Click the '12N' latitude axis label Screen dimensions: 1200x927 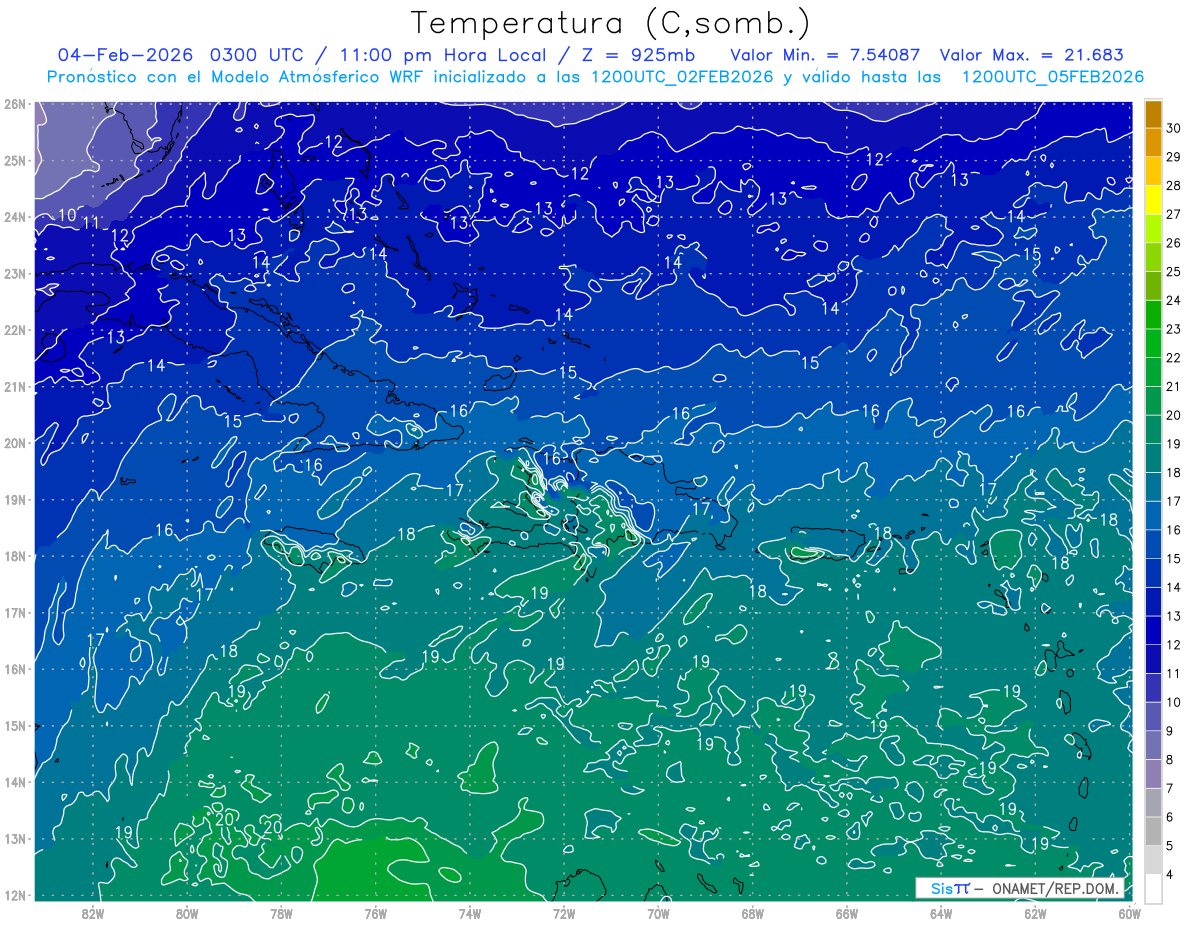[x=15, y=895]
